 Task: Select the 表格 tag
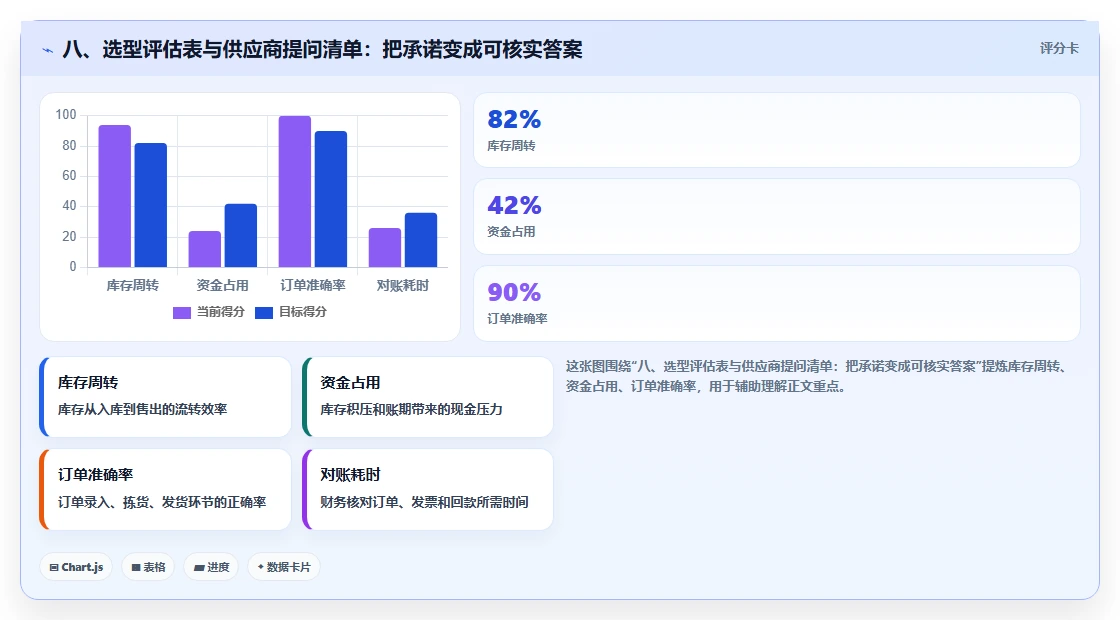pyautogui.click(x=148, y=567)
